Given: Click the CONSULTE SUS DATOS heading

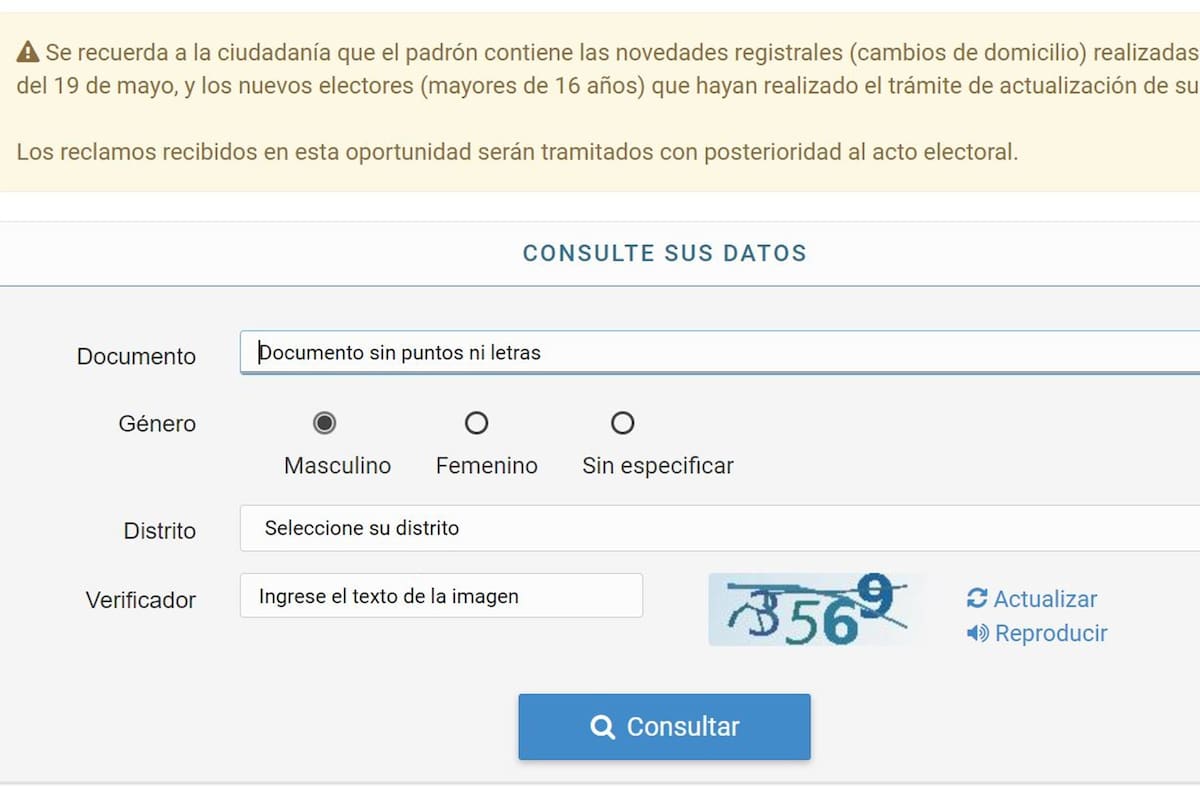Looking at the screenshot, I should (663, 253).
